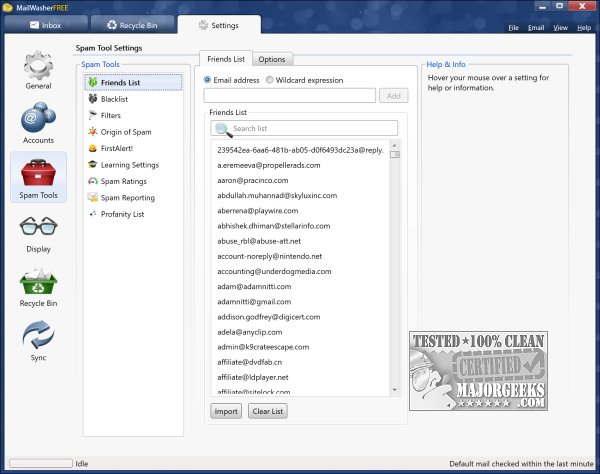This screenshot has width=600, height=474.
Task: Open Profanity List item
Action: (x=133, y=214)
